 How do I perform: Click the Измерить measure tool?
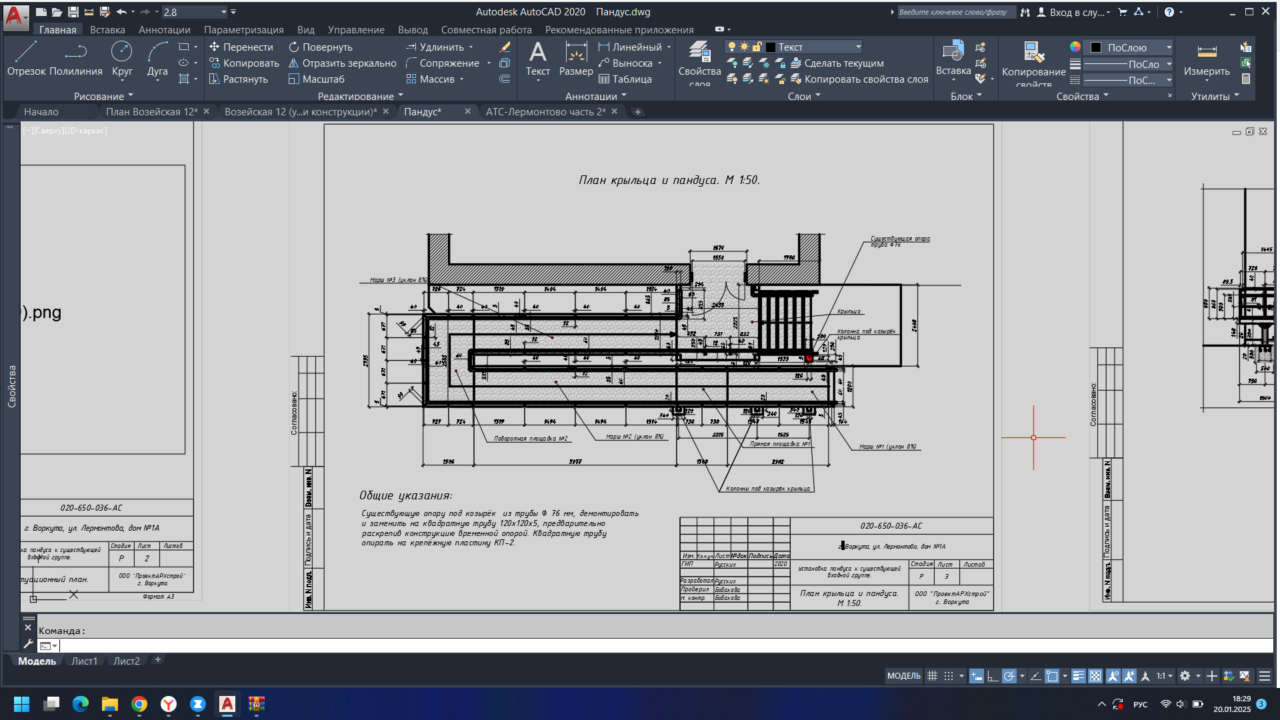point(1207,59)
